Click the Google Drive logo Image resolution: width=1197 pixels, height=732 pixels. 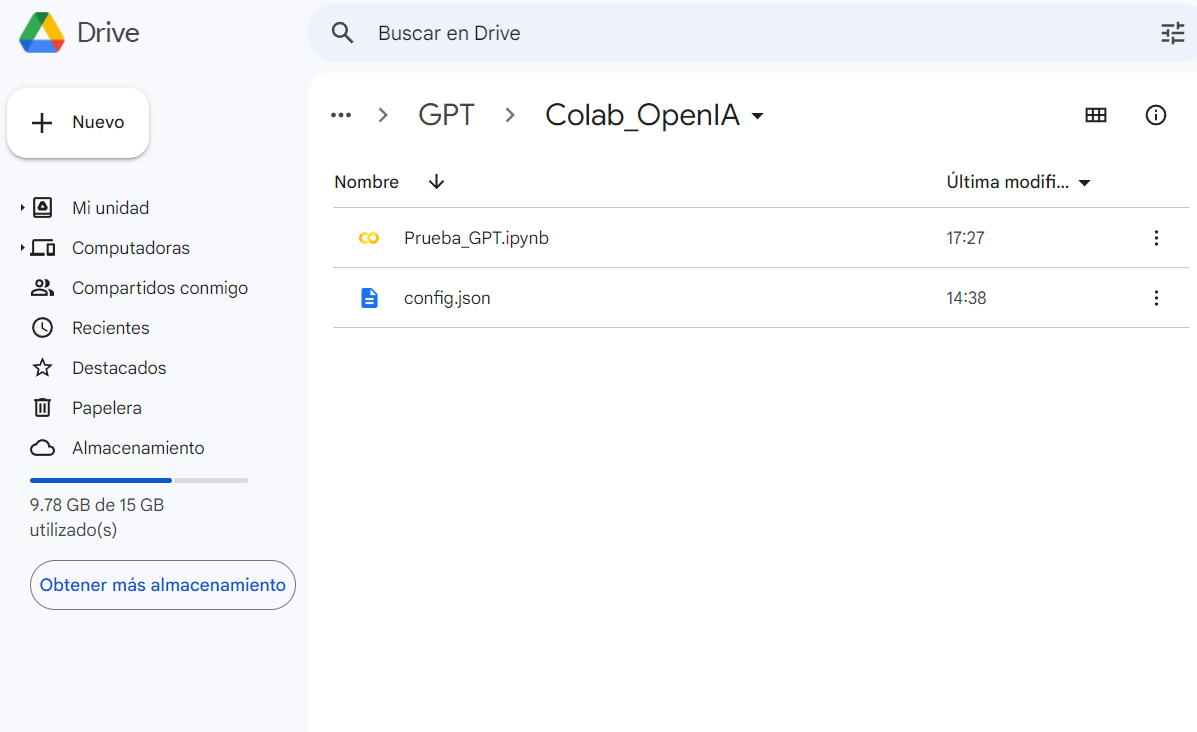coord(40,32)
